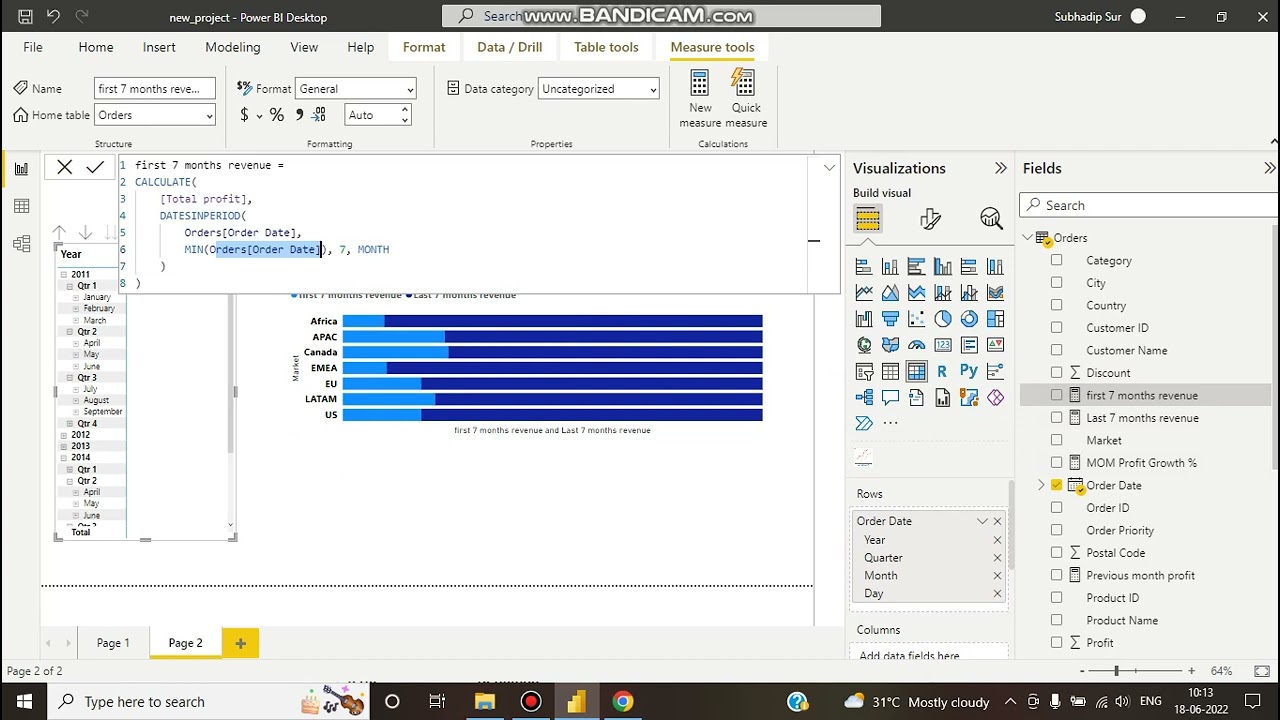The image size is (1280, 720).
Task: Select the scatter chart visual
Action: point(917,319)
